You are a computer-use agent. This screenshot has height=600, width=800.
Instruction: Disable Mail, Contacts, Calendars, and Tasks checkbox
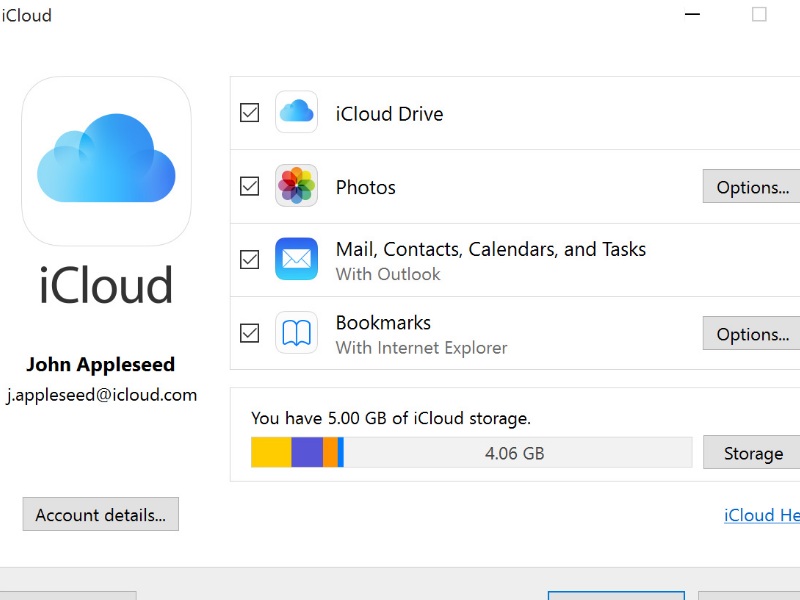(x=249, y=260)
